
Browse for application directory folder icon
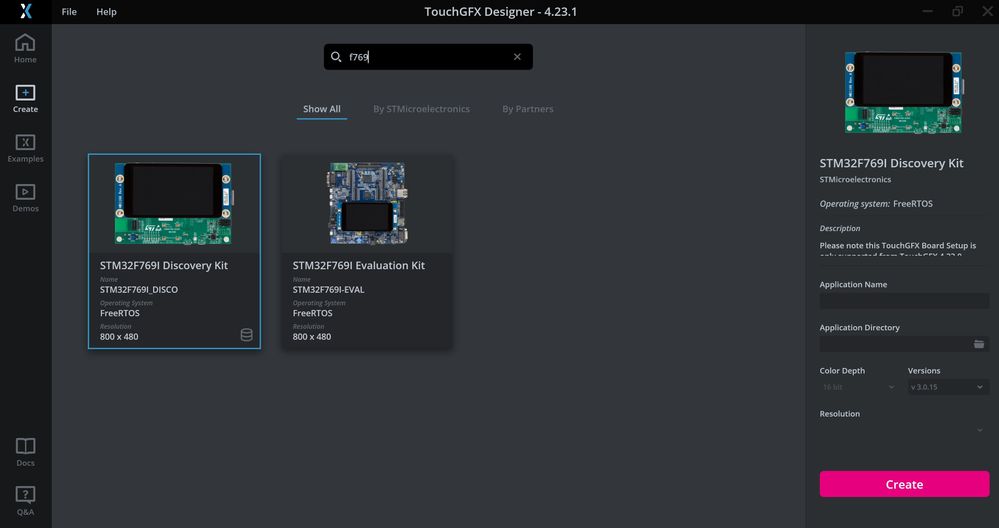(x=979, y=344)
